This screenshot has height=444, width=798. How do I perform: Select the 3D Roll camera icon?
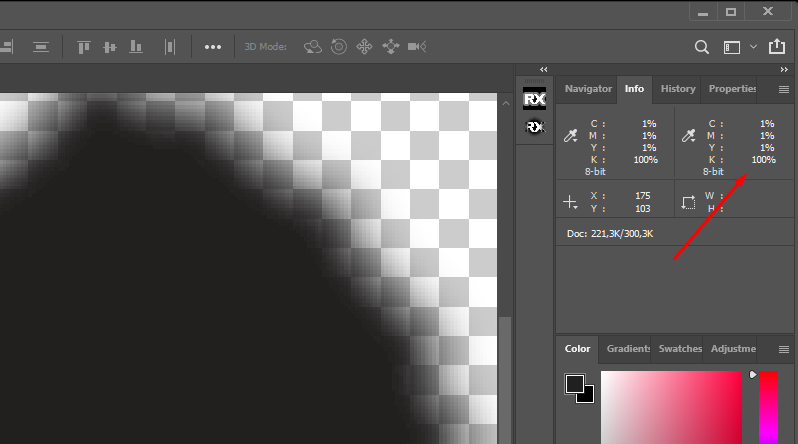(x=338, y=47)
